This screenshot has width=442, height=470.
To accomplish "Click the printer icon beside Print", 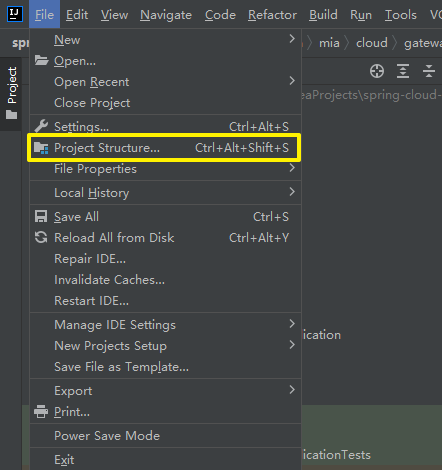I will [x=41, y=412].
